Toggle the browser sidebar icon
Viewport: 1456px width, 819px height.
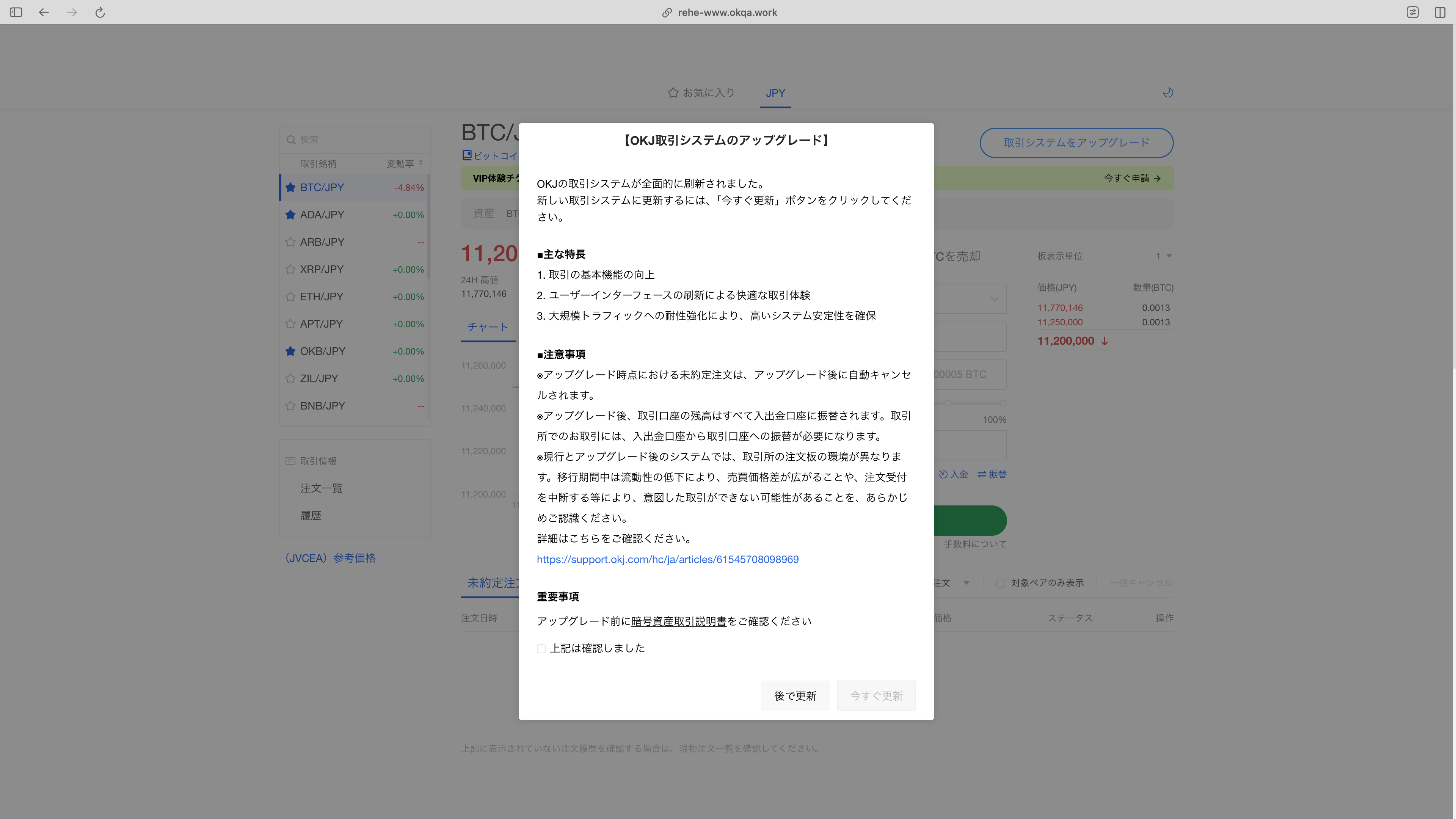(16, 13)
